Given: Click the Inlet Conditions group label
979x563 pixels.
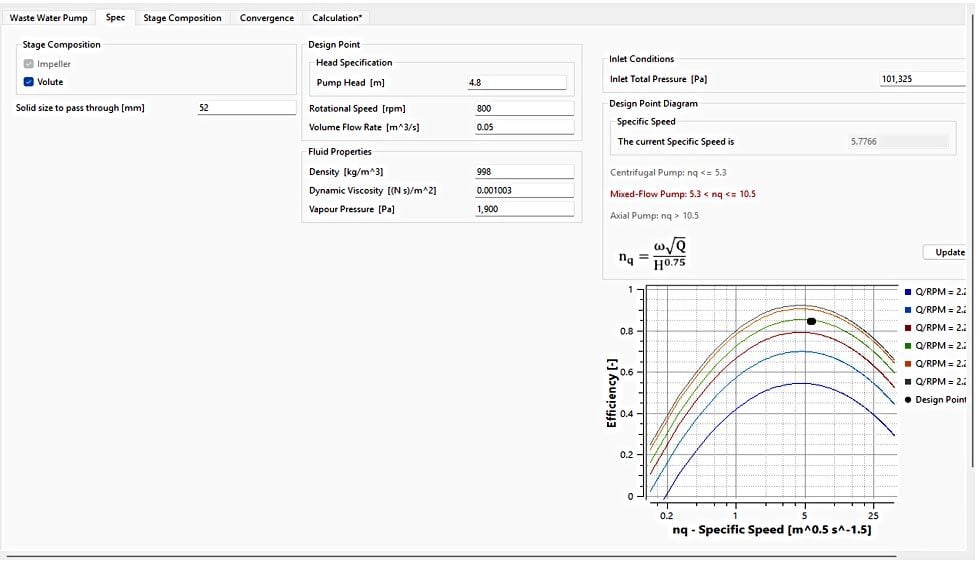Looking at the screenshot, I should point(642,59).
